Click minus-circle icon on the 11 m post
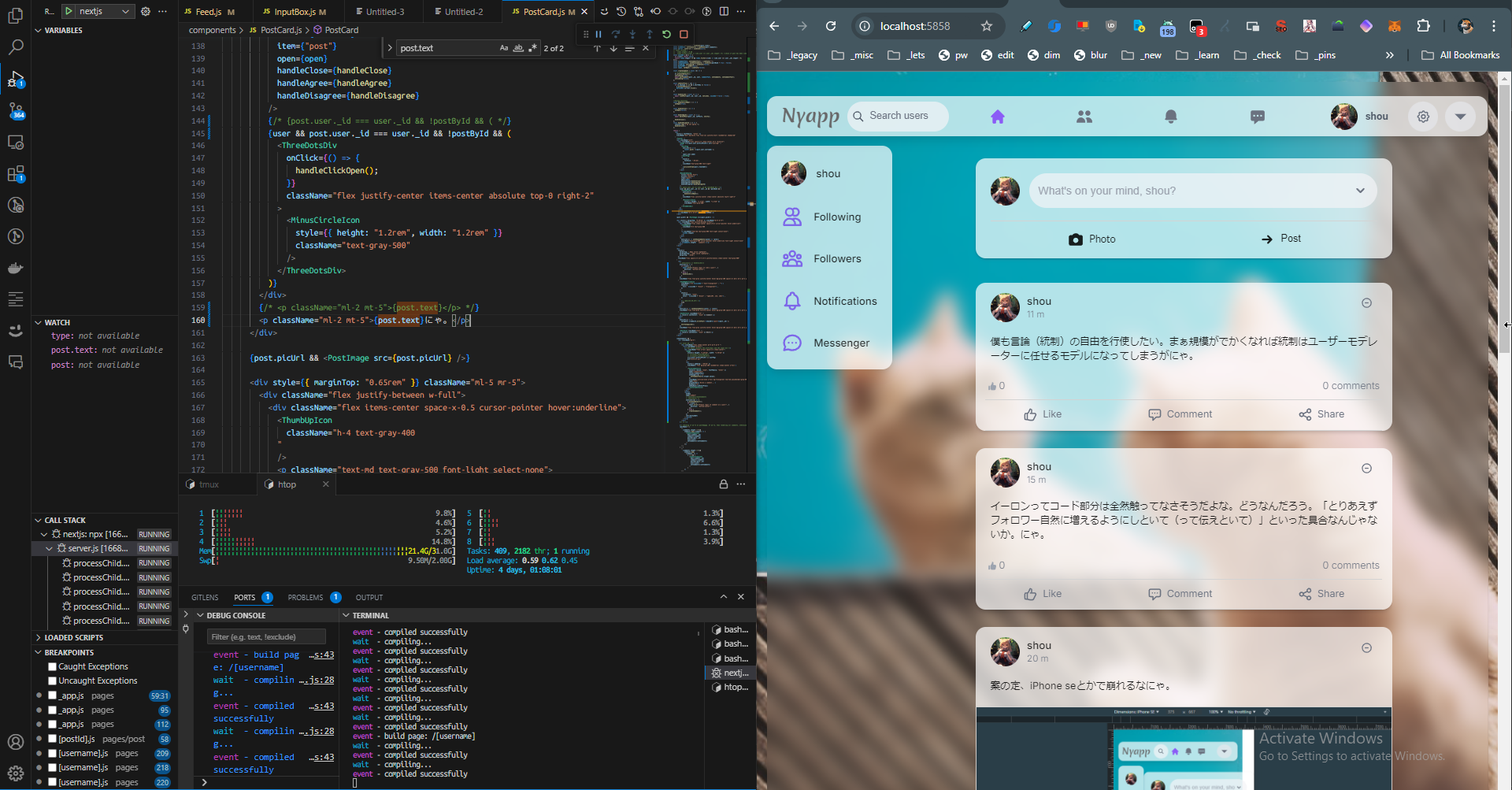Screen dimensions: 1512x790 pos(1367,303)
